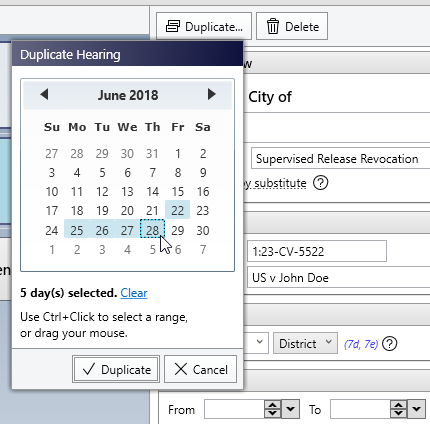Screen dimensions: 430x424
Task: Click the From time spinner arrows
Action: (273, 409)
